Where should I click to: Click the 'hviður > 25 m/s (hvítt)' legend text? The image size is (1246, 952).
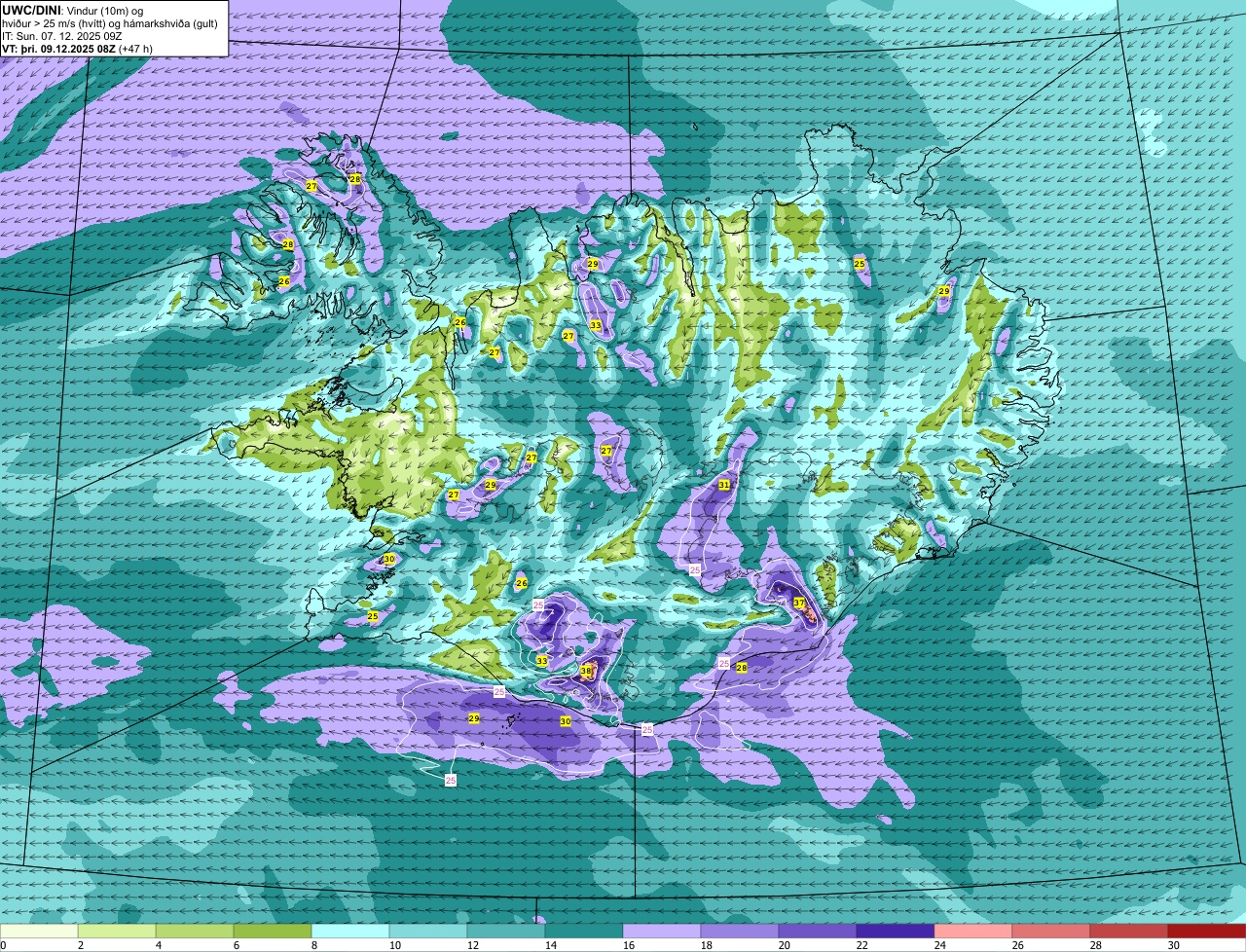[x=60, y=22]
